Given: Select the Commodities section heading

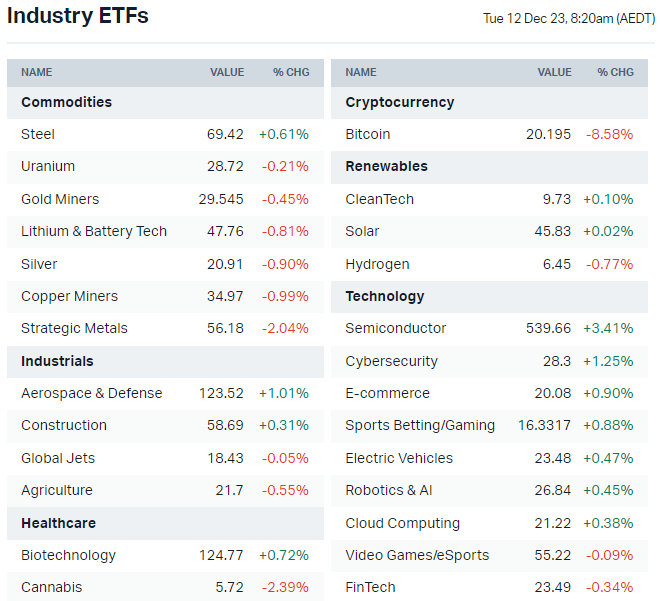Looking at the screenshot, I should [66, 102].
